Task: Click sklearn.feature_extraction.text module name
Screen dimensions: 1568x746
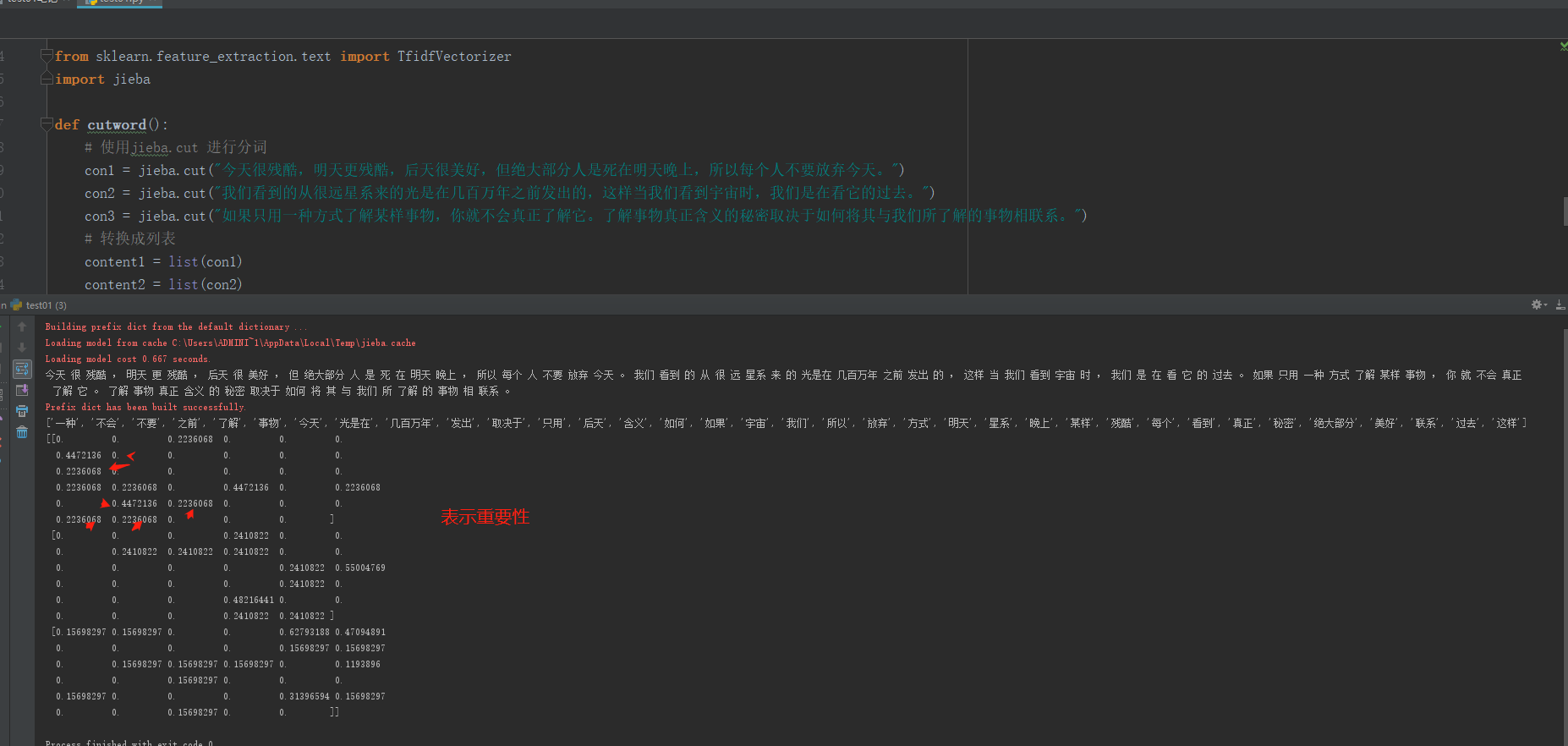Action: click(x=213, y=57)
